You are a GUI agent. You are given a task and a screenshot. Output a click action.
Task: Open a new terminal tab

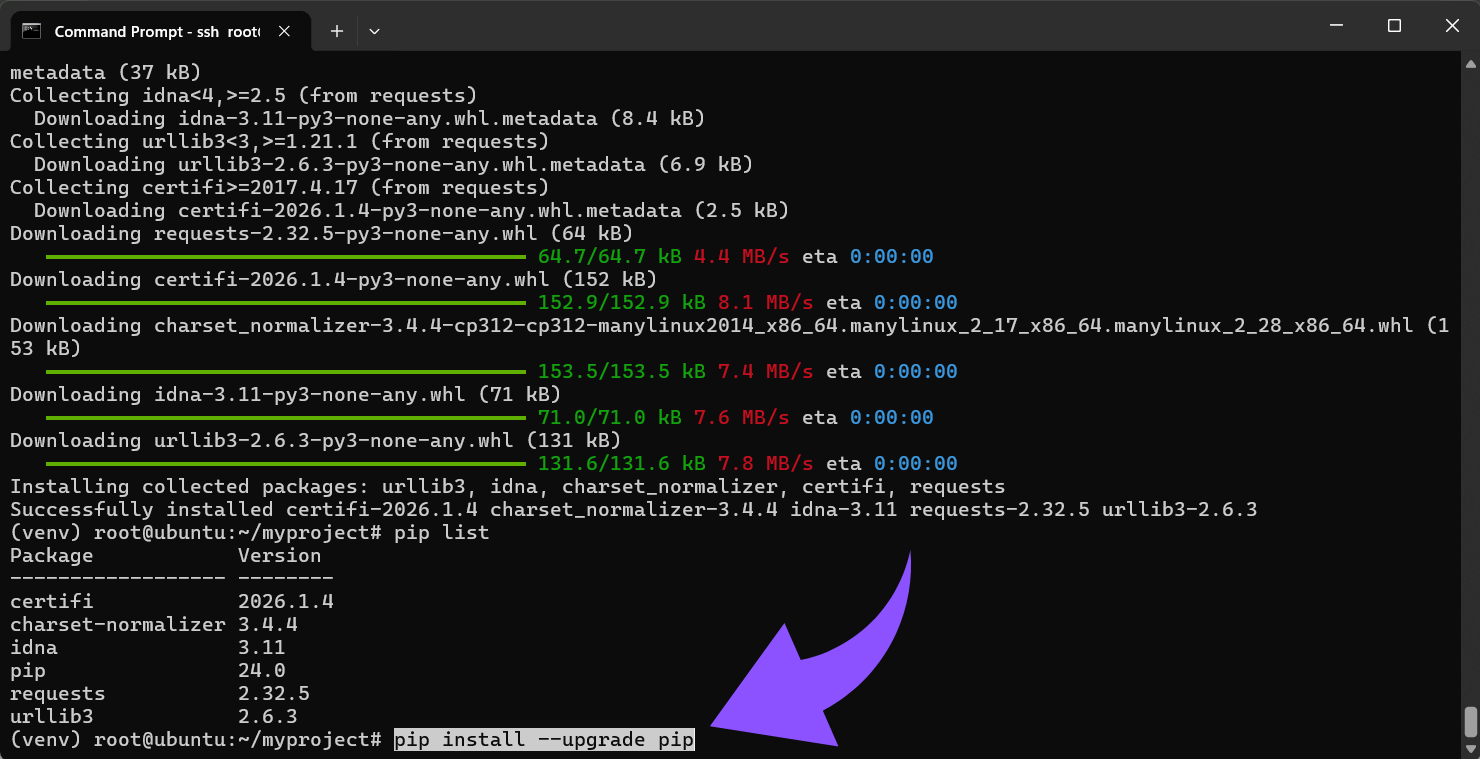(337, 31)
